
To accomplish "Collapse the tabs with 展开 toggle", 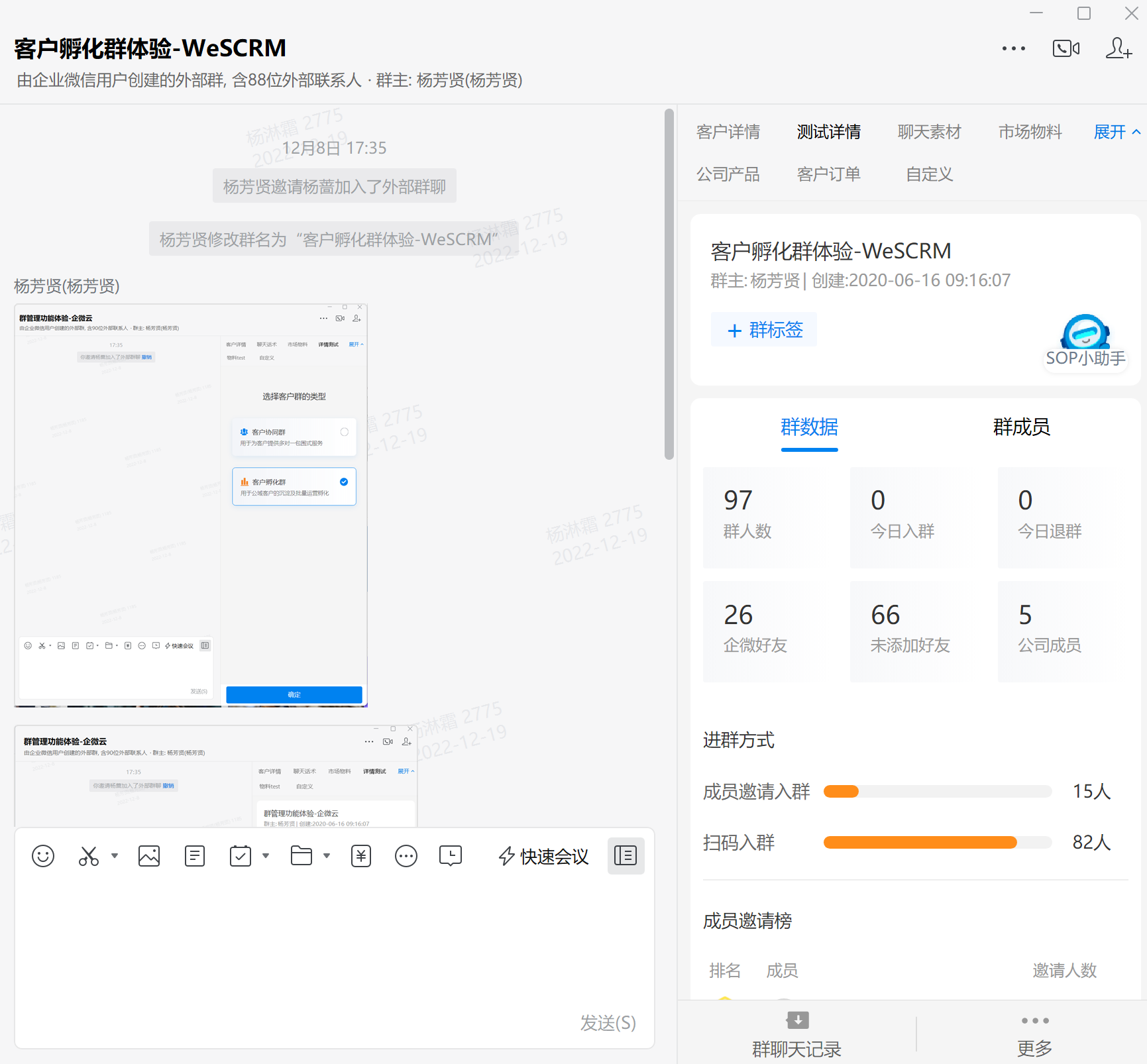I will pyautogui.click(x=1117, y=132).
